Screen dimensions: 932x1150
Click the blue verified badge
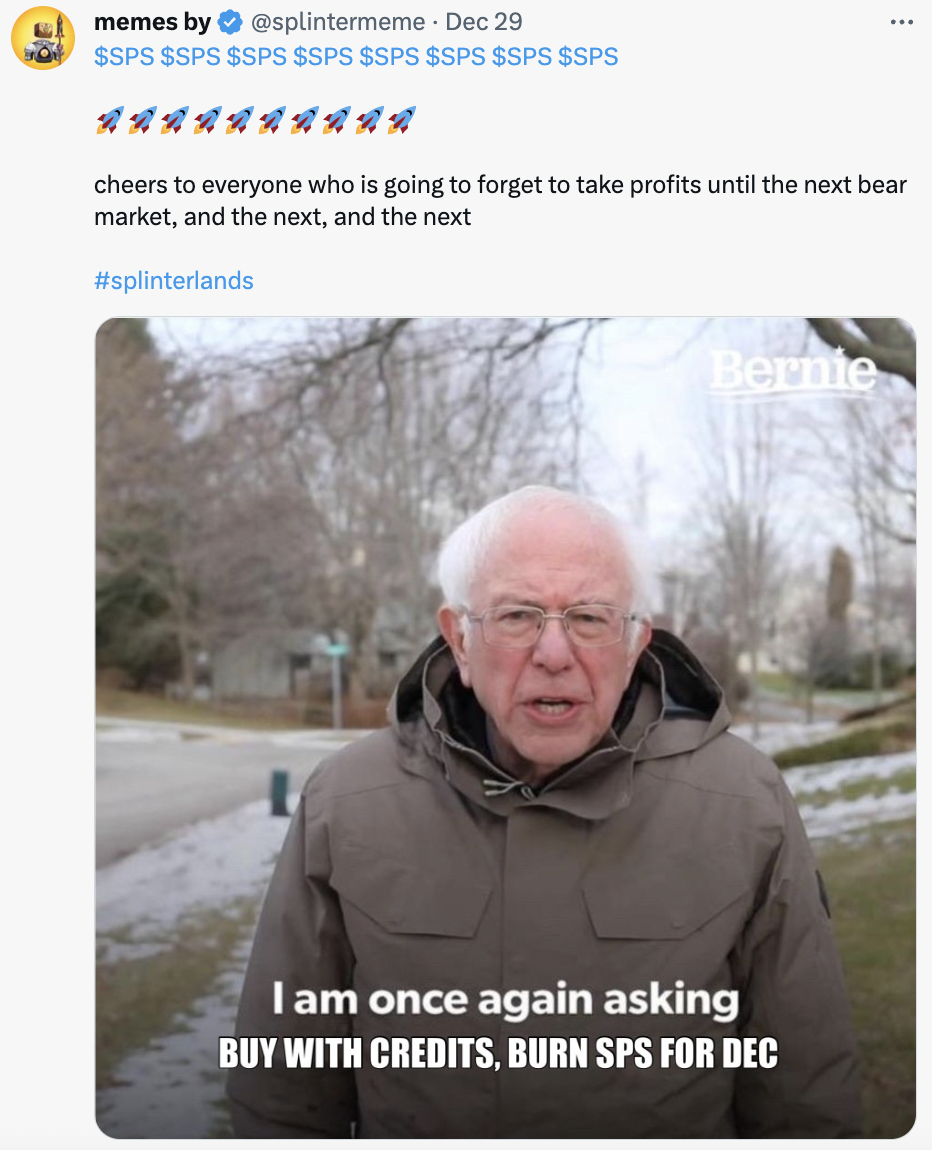click(230, 22)
